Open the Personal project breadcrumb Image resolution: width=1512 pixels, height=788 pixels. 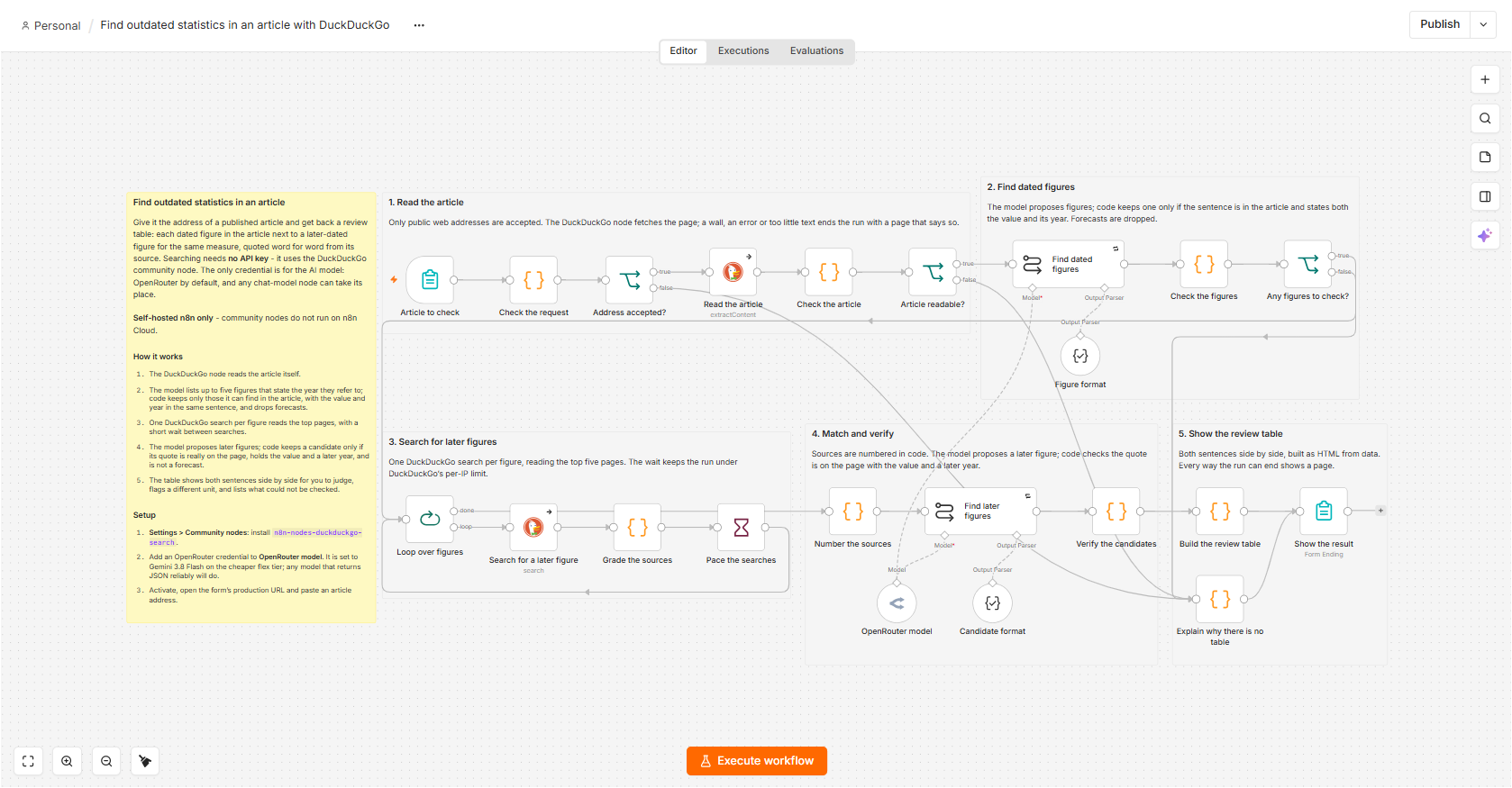pyautogui.click(x=50, y=25)
